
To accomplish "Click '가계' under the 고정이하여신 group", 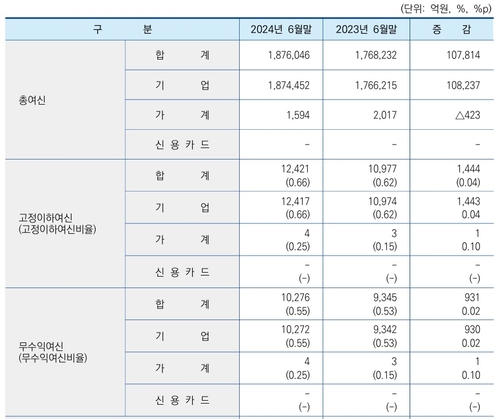I will click(182, 240).
